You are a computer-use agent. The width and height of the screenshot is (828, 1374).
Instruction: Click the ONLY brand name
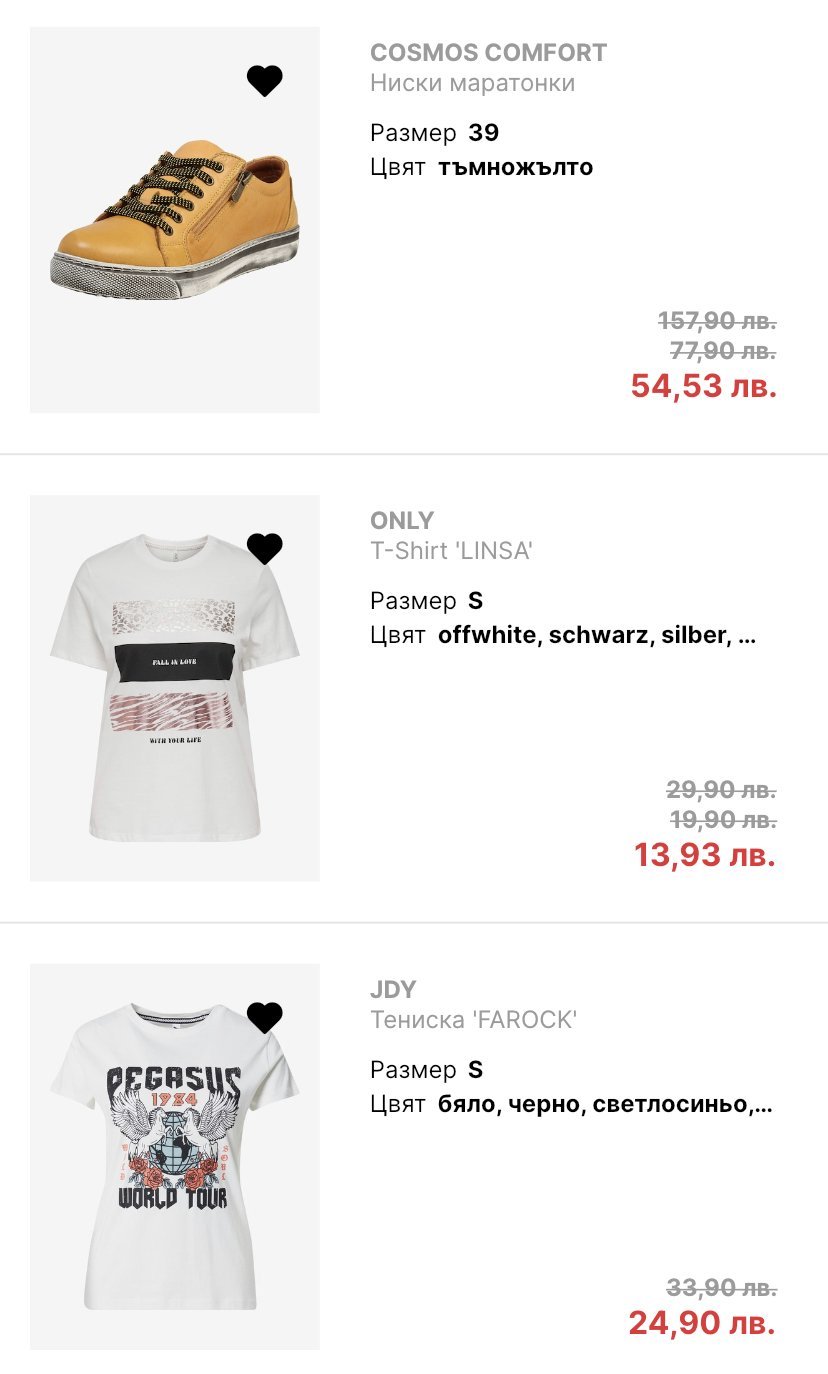(x=402, y=520)
